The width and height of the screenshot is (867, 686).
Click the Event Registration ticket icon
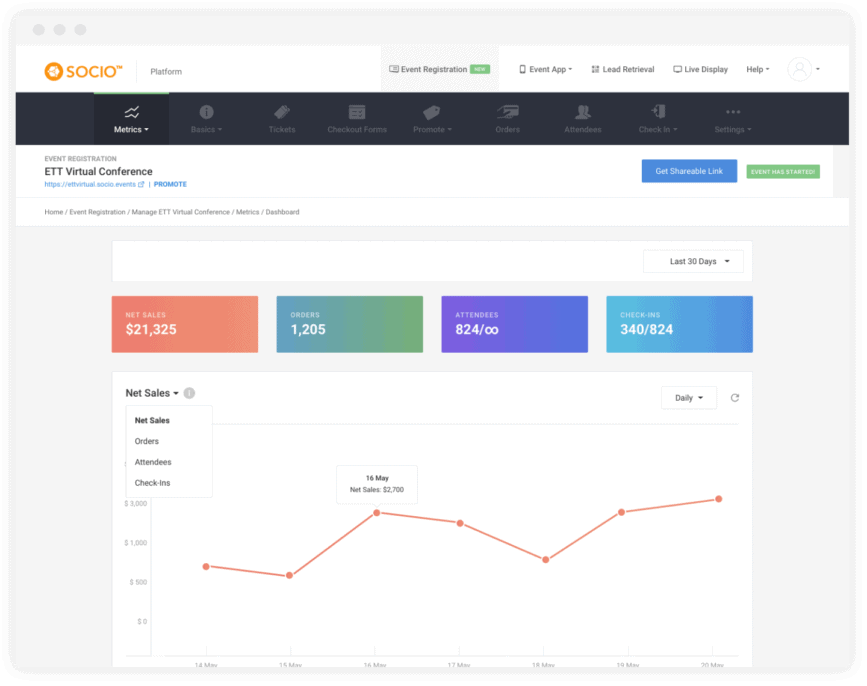[x=394, y=69]
